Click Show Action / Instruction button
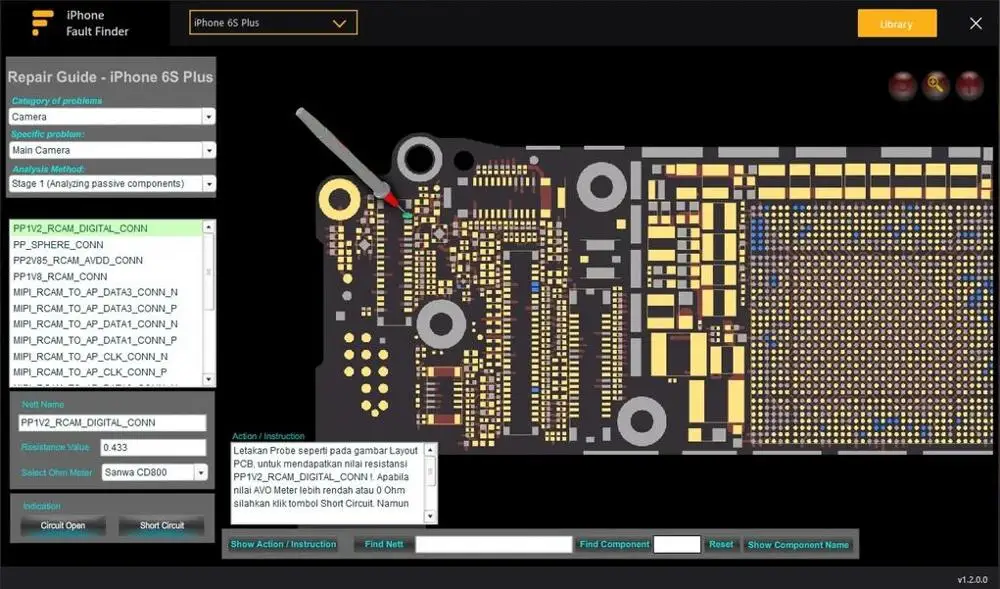Screen dimensions: 1000x589 tap(283, 544)
